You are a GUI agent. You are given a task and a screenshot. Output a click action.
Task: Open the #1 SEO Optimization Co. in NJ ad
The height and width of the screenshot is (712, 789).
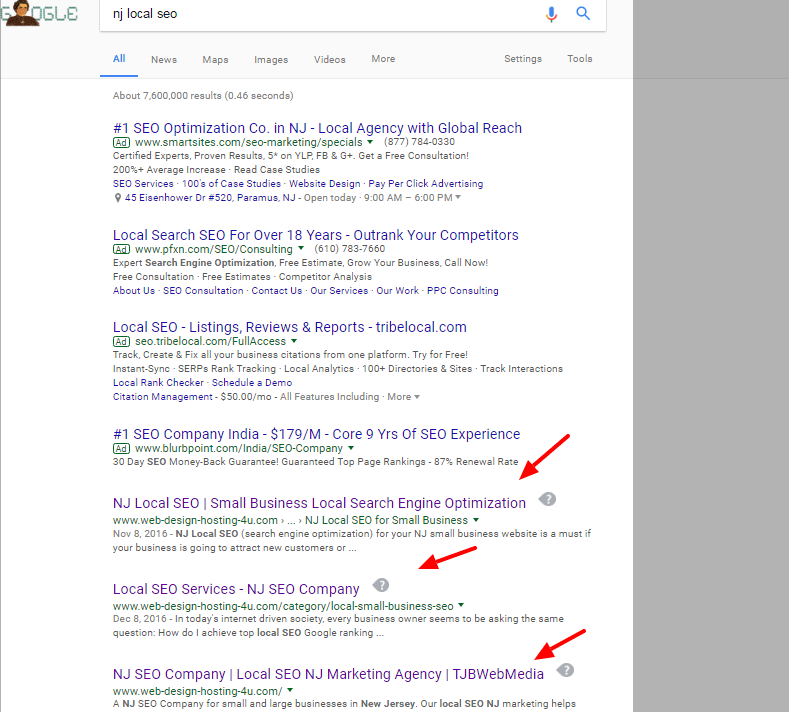point(318,128)
